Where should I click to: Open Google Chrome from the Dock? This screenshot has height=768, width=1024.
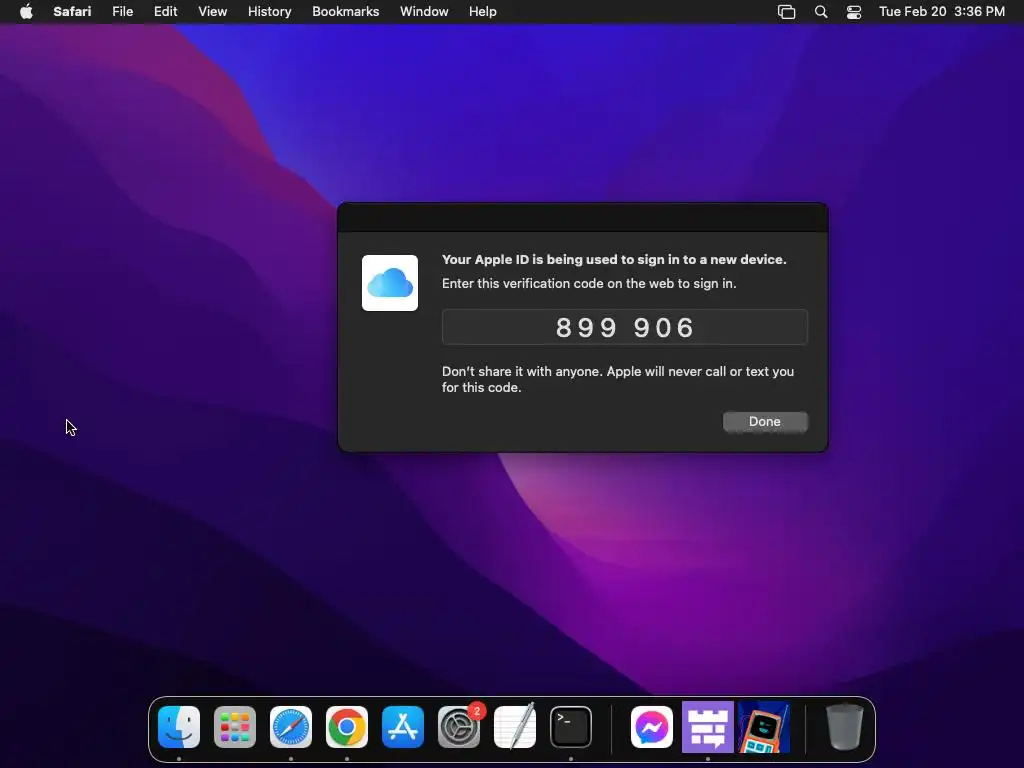(347, 727)
